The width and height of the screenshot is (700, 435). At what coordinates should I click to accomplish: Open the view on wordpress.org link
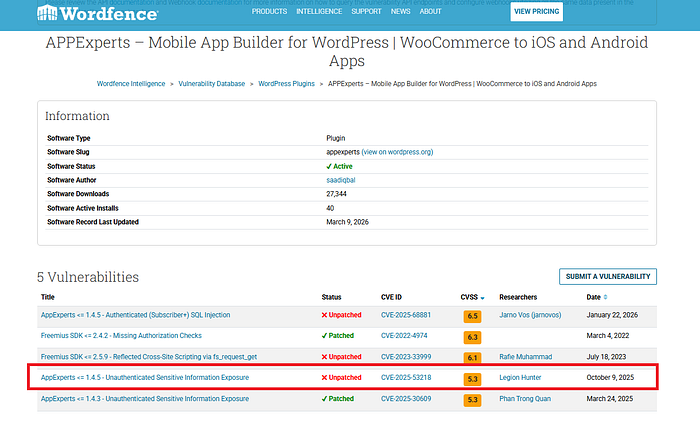(397, 152)
